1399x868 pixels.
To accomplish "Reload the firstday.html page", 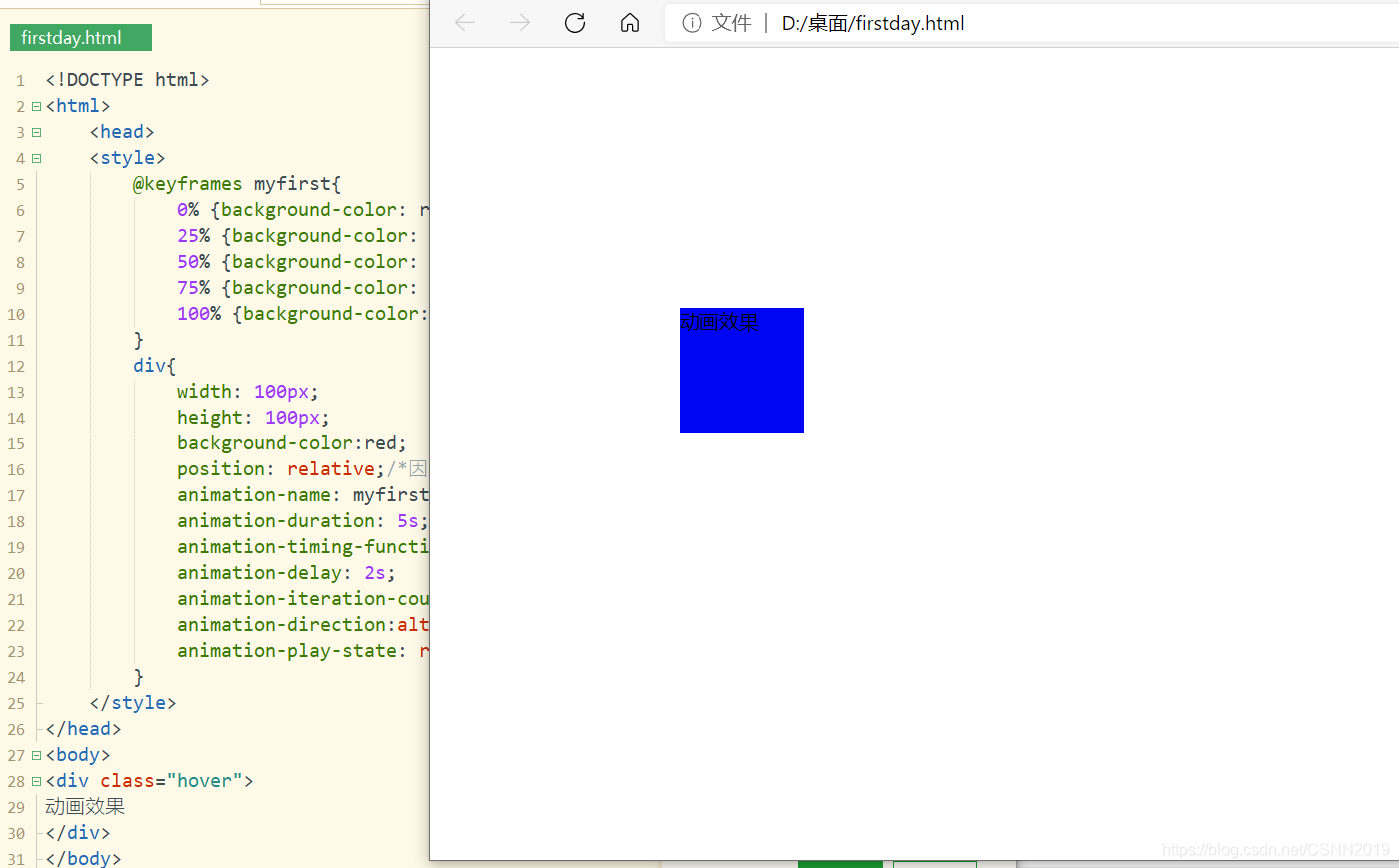I will 575,23.
